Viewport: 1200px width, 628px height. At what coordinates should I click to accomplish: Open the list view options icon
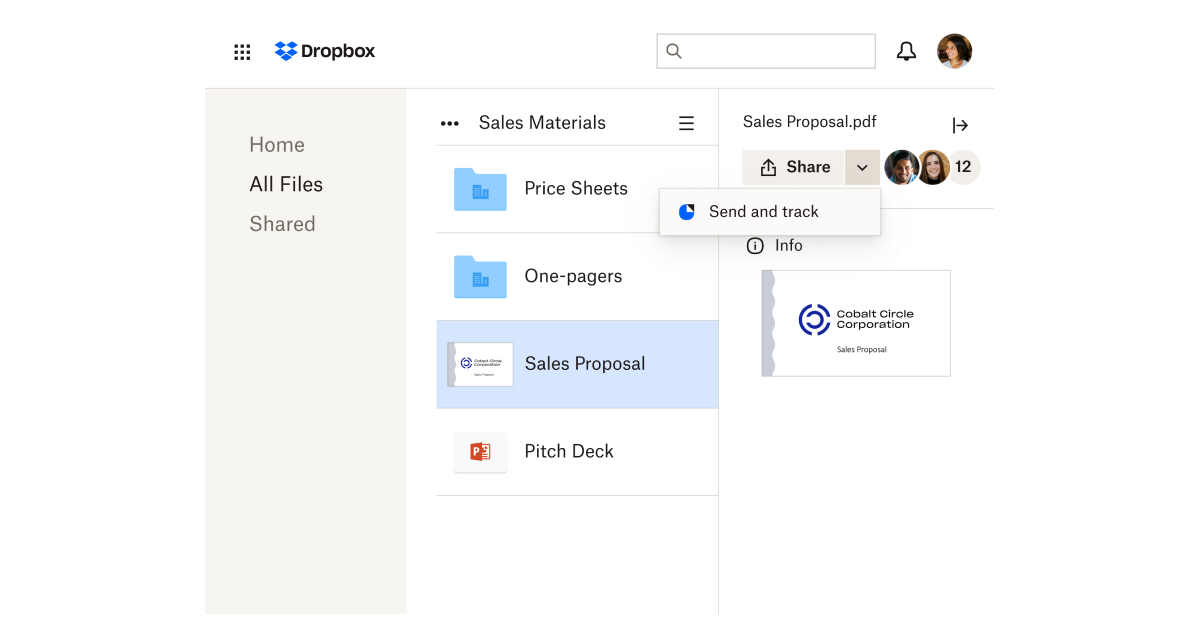686,123
